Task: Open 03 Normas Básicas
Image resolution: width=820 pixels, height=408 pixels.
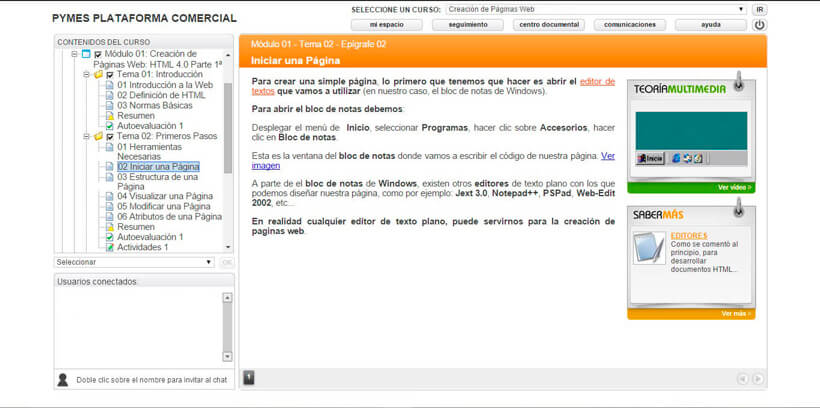Action: [x=154, y=106]
